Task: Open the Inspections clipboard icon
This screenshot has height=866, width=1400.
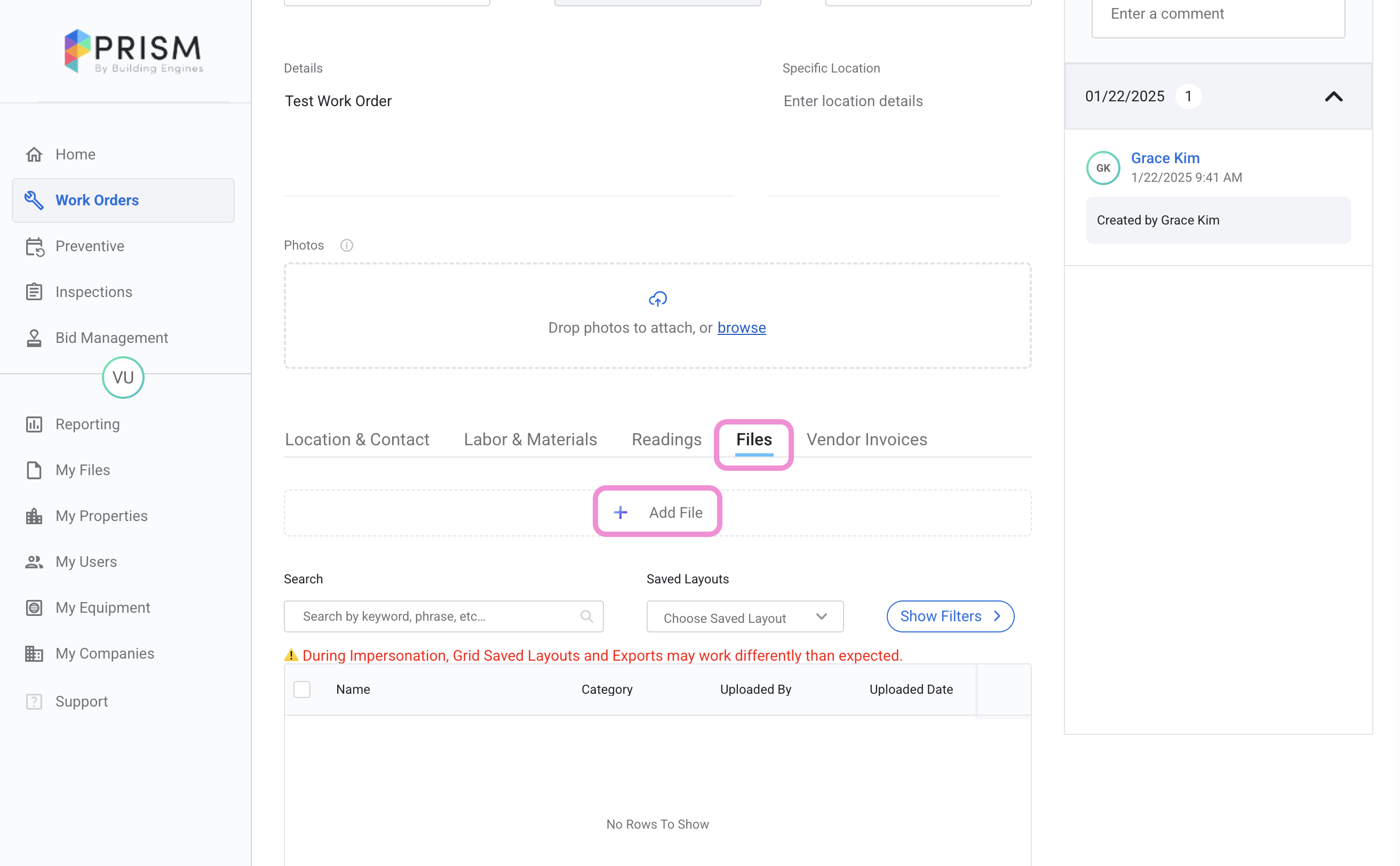Action: coord(34,292)
